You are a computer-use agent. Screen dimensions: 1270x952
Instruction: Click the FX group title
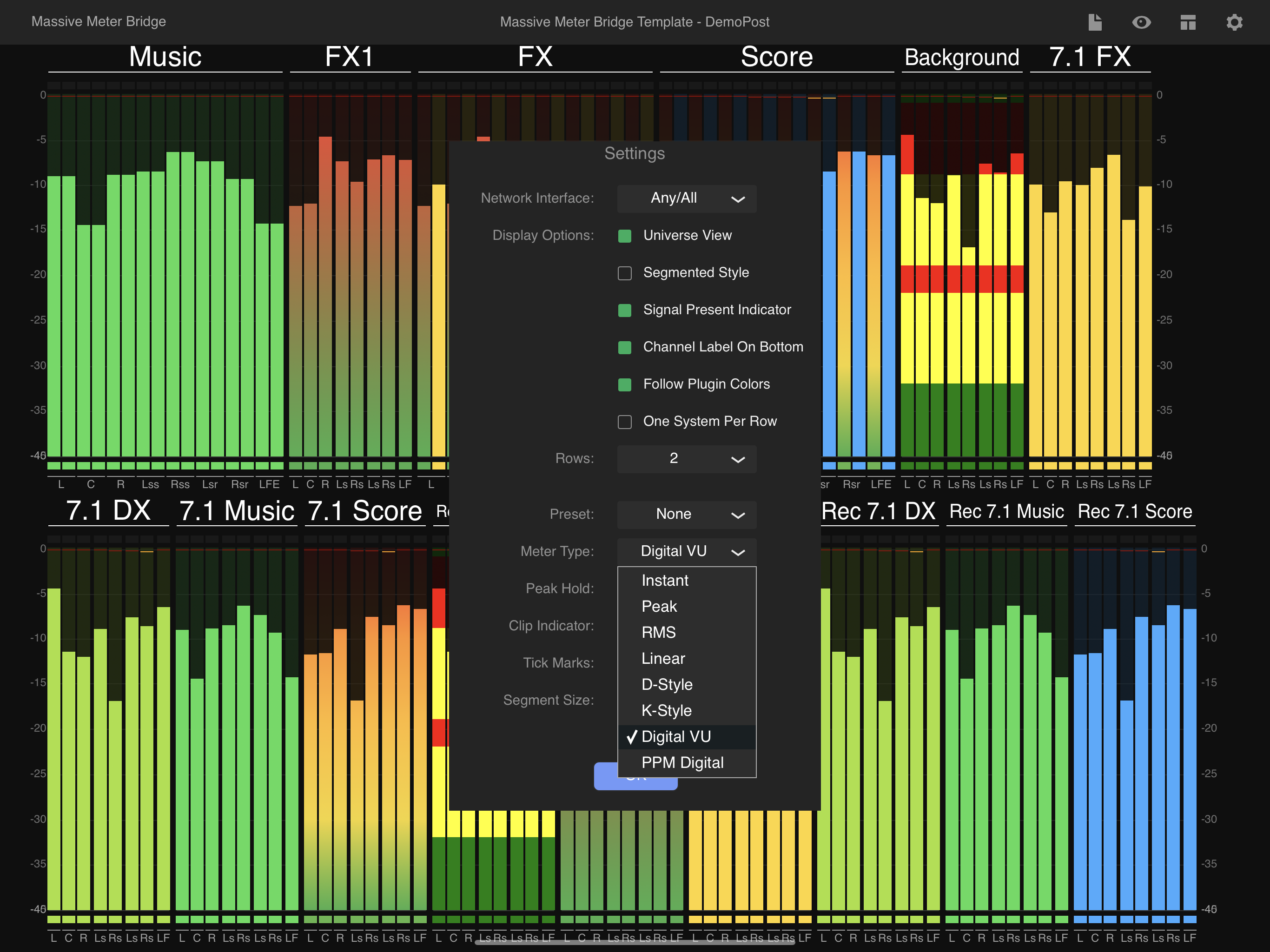(535, 57)
